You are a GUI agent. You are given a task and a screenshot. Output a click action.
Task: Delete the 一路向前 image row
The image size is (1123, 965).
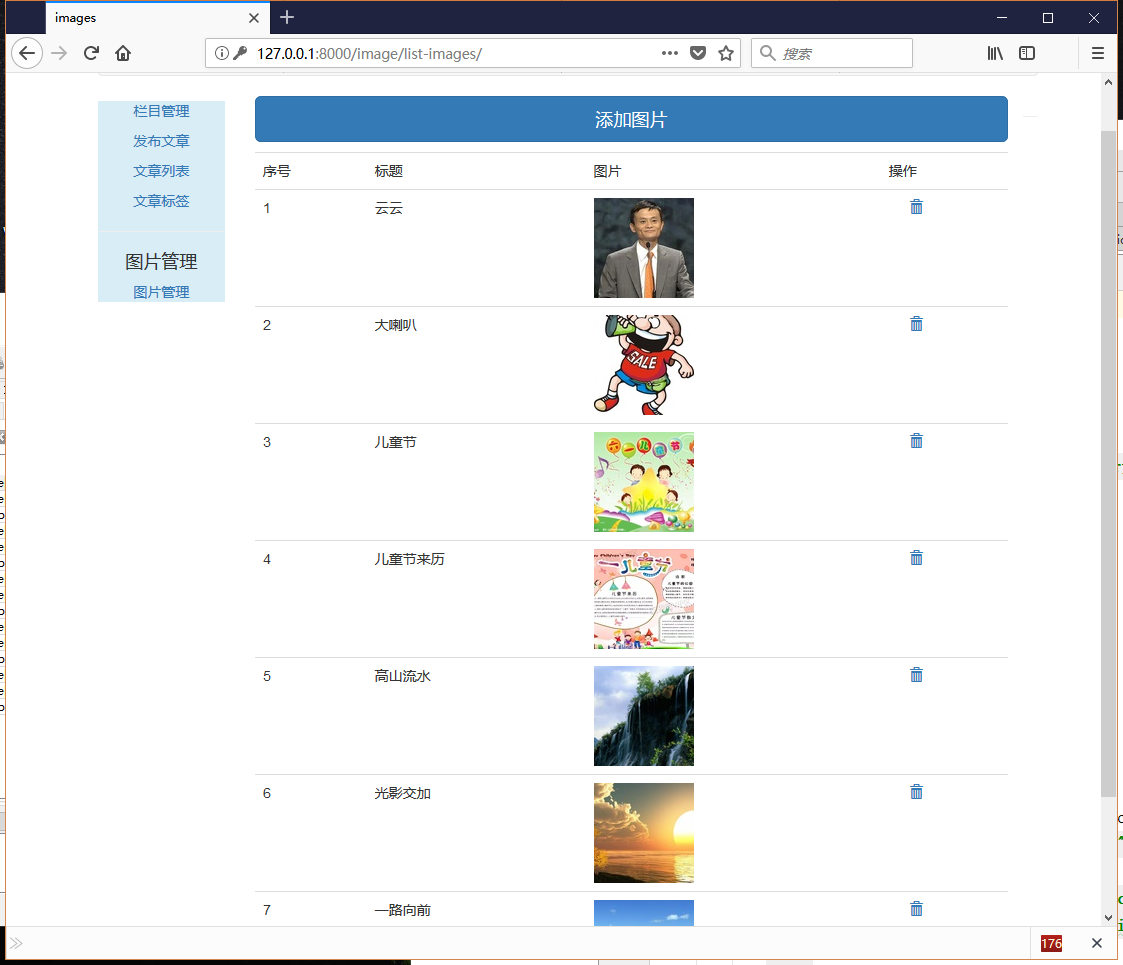[x=916, y=908]
